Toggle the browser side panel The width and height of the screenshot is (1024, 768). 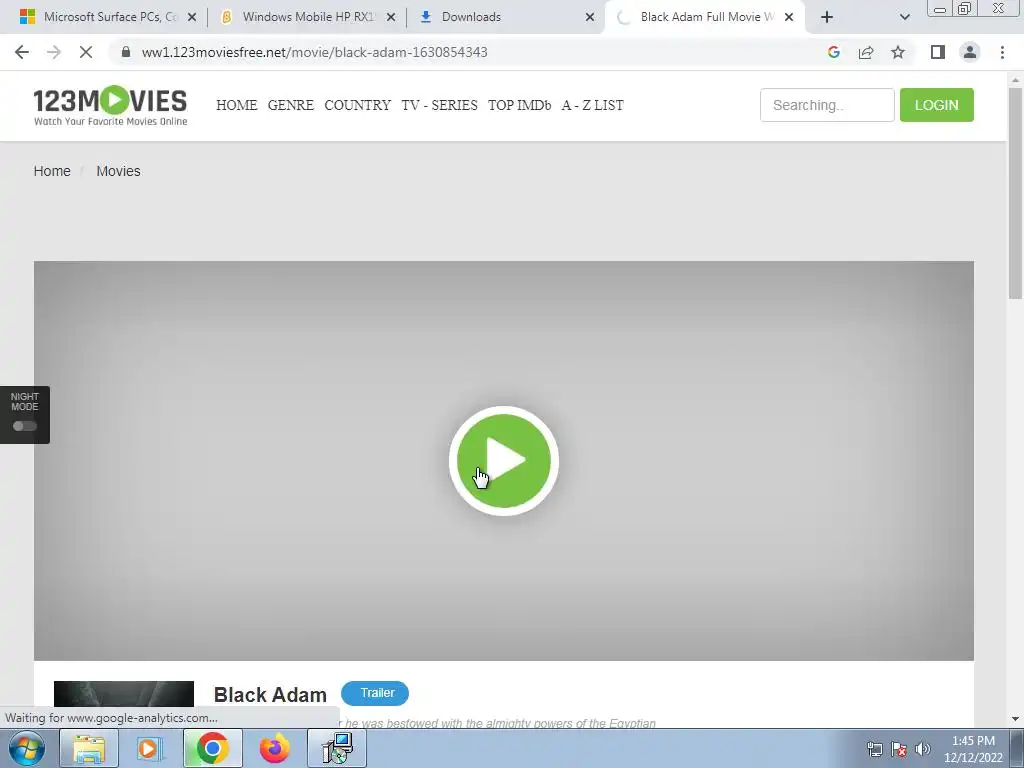point(938,52)
